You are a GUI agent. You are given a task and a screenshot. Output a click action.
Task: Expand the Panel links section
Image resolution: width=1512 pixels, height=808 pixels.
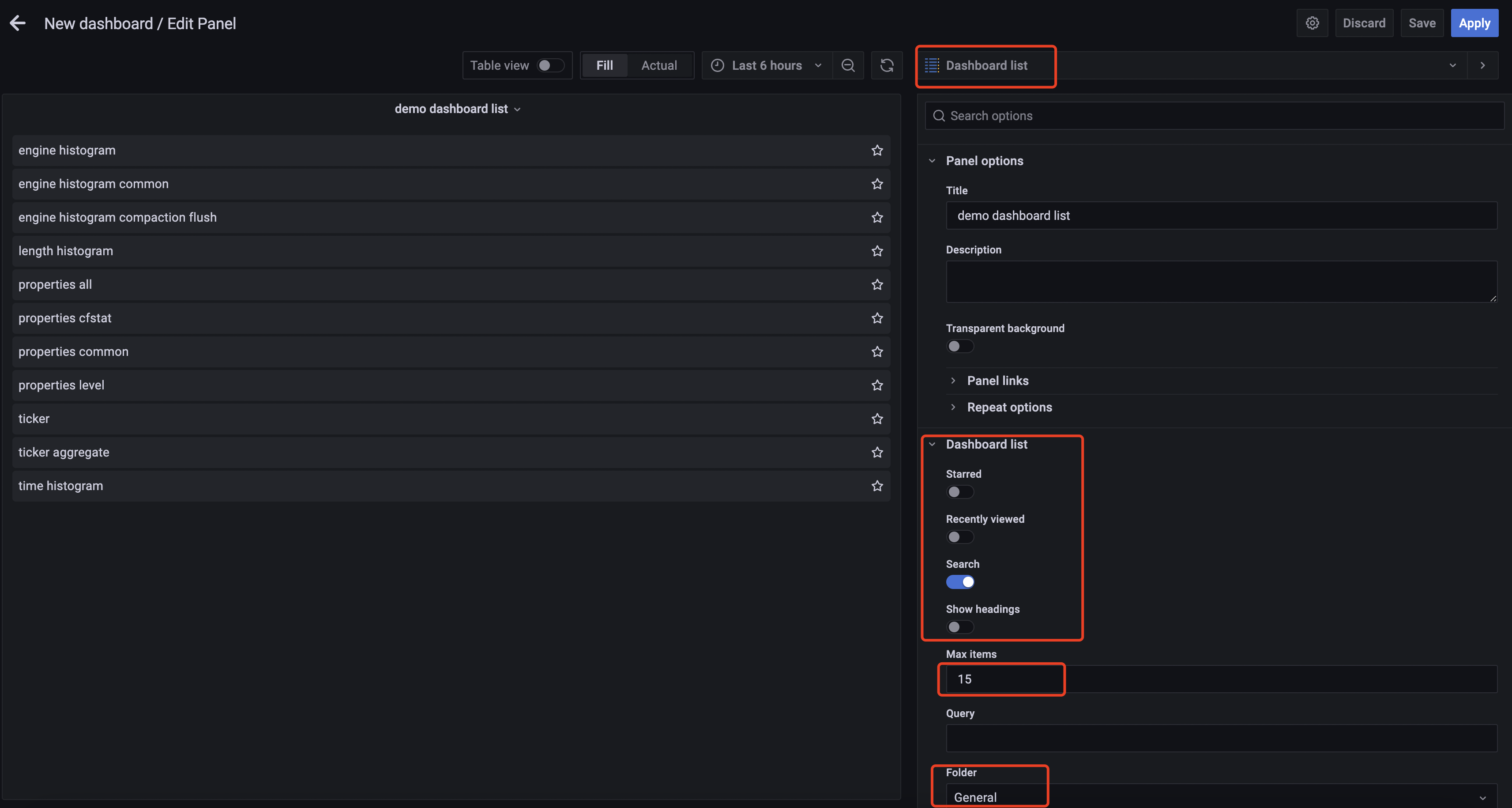pyautogui.click(x=997, y=381)
